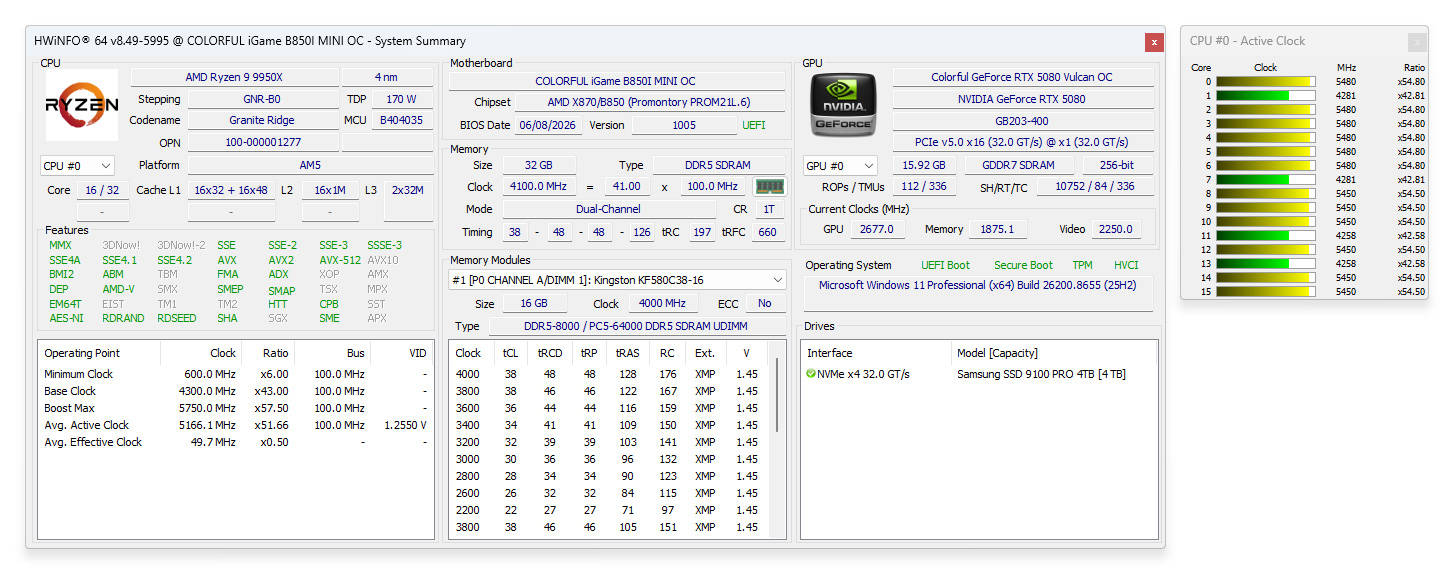
Task: Click the Colorful GeForce RTX 5080 Vulcan OC field
Action: tap(1021, 77)
